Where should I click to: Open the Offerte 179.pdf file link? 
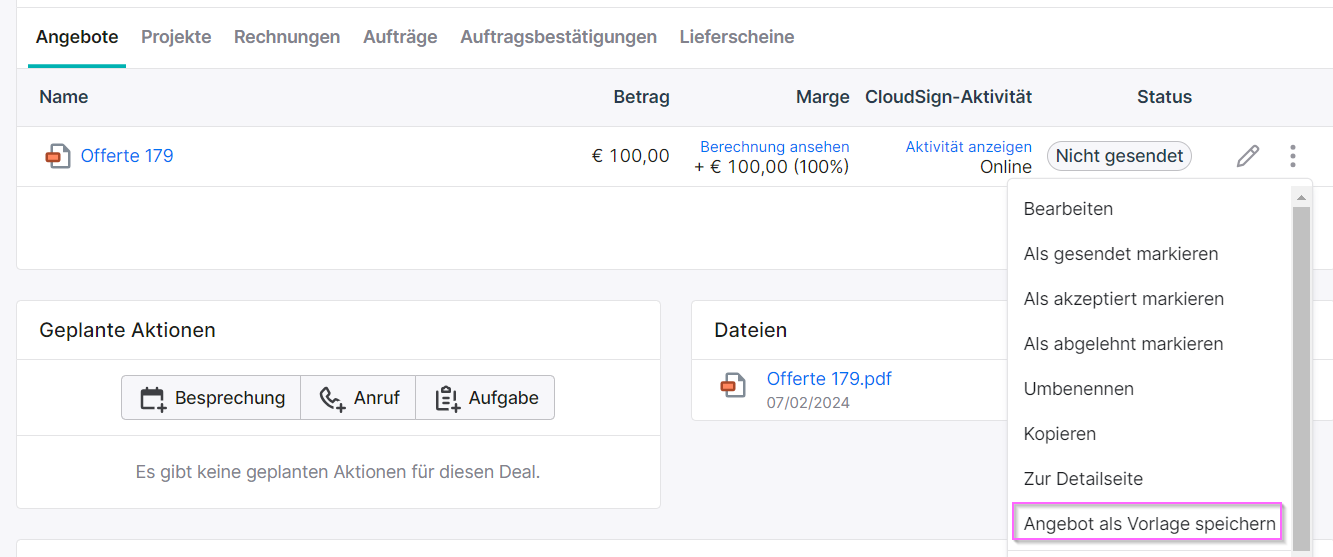pos(829,379)
